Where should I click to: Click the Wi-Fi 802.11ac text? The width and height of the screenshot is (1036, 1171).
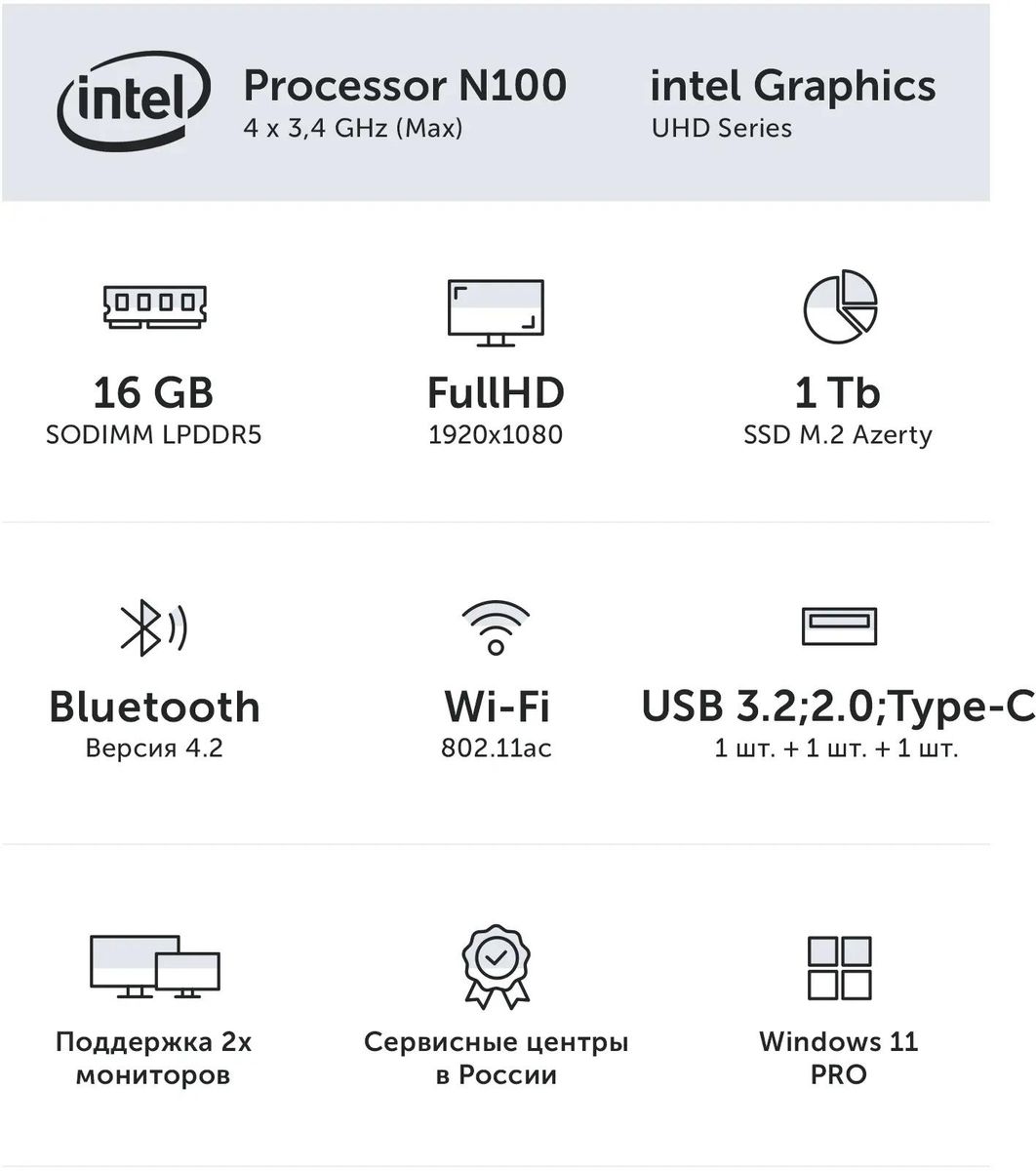pos(496,748)
